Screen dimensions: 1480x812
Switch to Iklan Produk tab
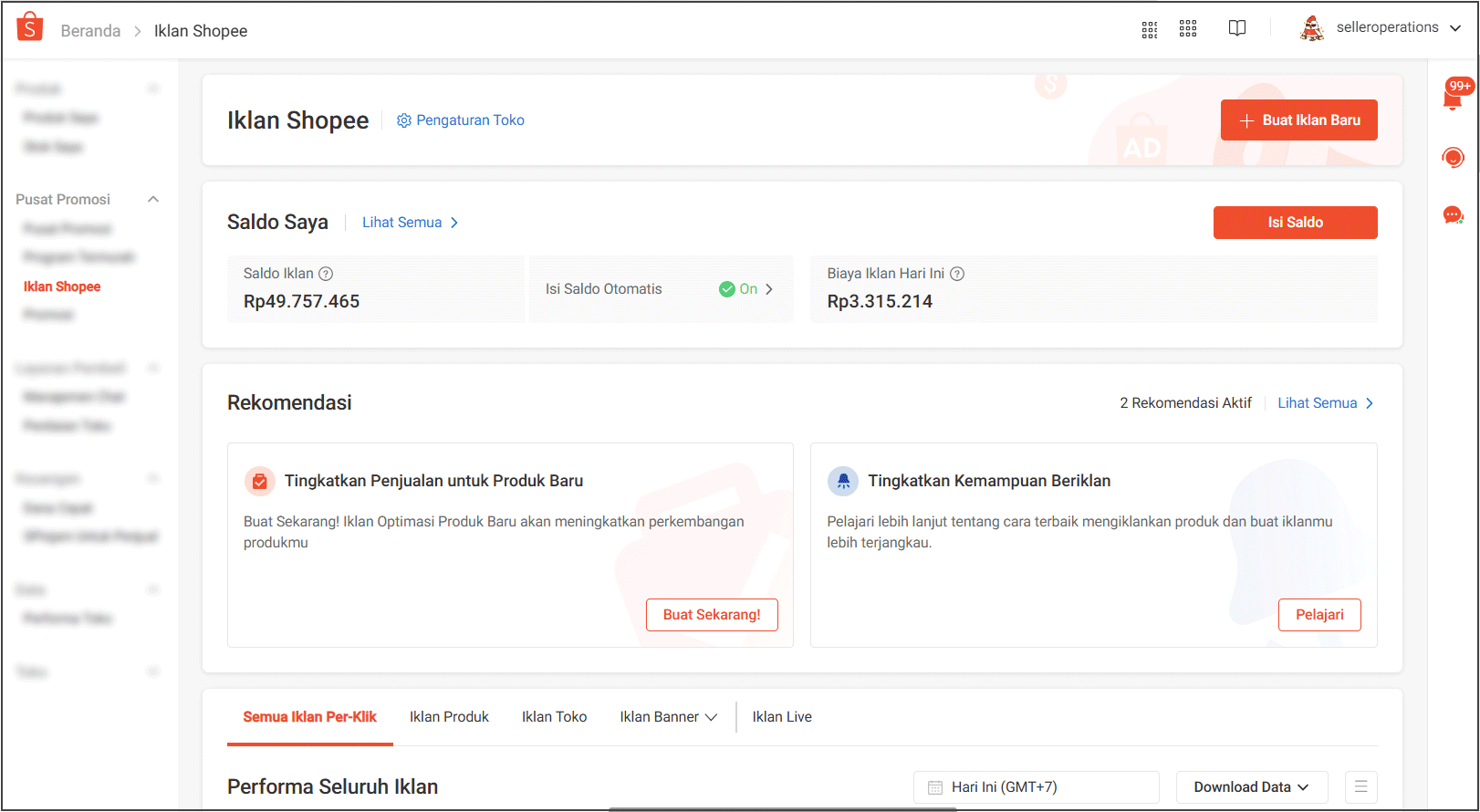449,717
